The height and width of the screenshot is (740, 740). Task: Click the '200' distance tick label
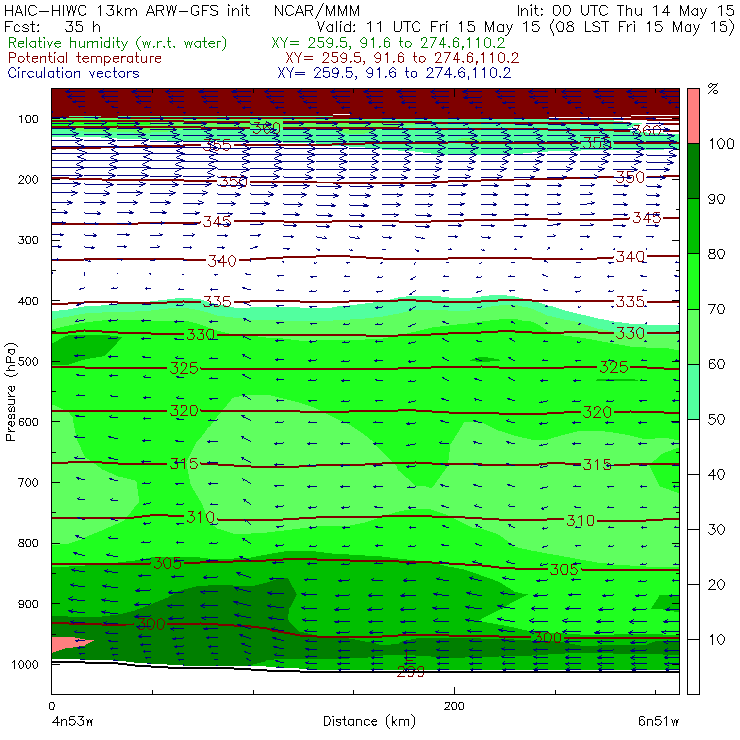click(454, 706)
